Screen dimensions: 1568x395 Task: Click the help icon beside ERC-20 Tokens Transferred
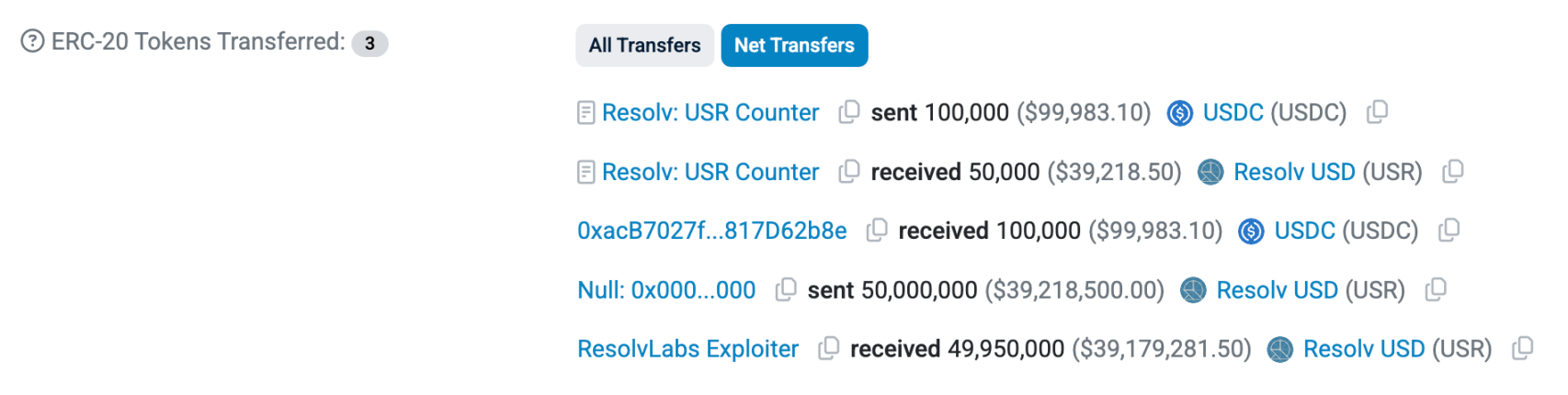32,41
